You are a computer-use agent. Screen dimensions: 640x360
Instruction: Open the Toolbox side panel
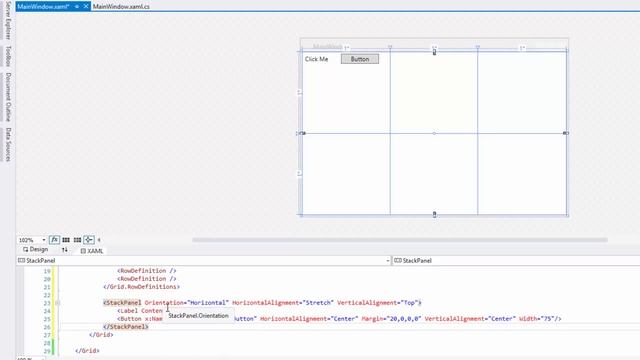pos(8,56)
